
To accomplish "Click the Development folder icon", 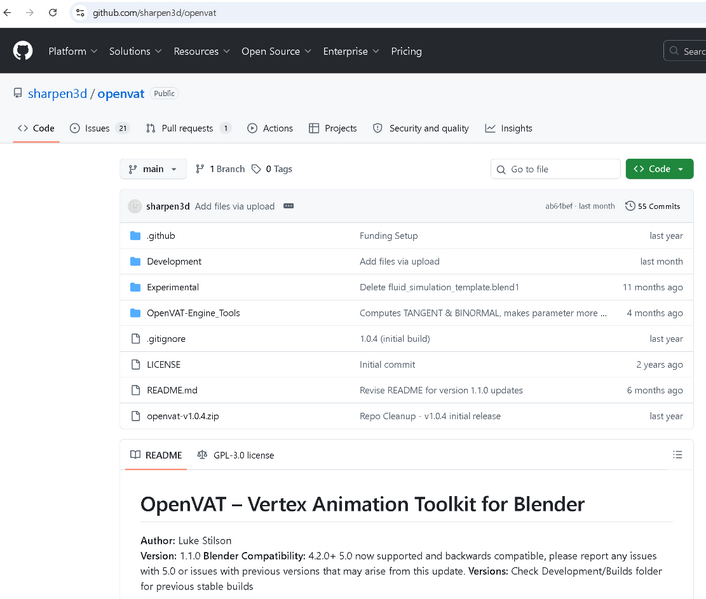I will pos(135,261).
